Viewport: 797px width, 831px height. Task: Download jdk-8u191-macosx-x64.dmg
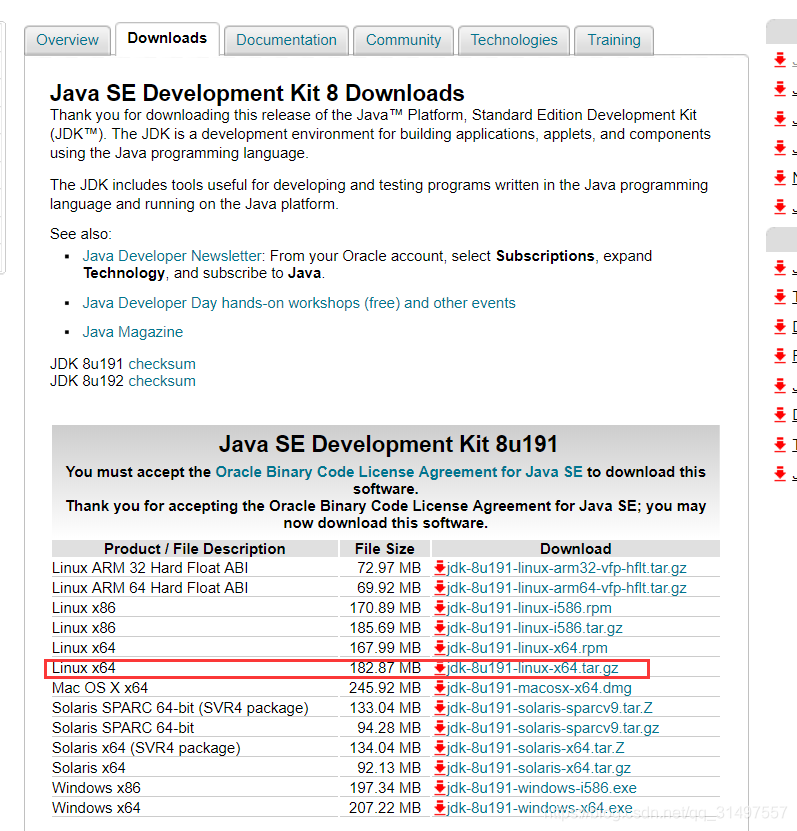pyautogui.click(x=539, y=688)
